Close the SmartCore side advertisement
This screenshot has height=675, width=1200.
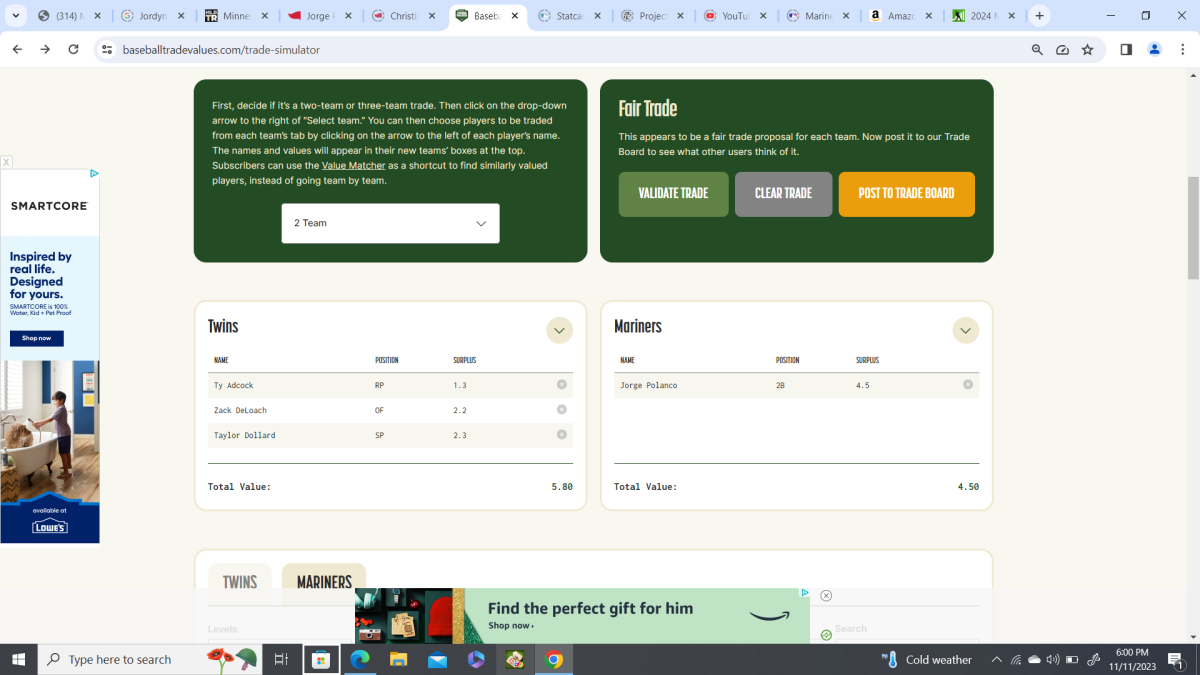6,162
